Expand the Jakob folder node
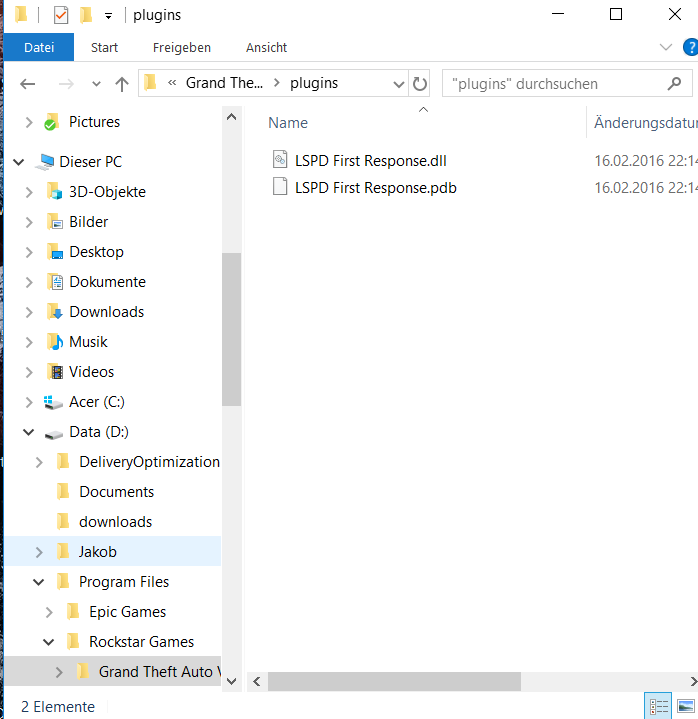The width and height of the screenshot is (698, 719). click(39, 552)
